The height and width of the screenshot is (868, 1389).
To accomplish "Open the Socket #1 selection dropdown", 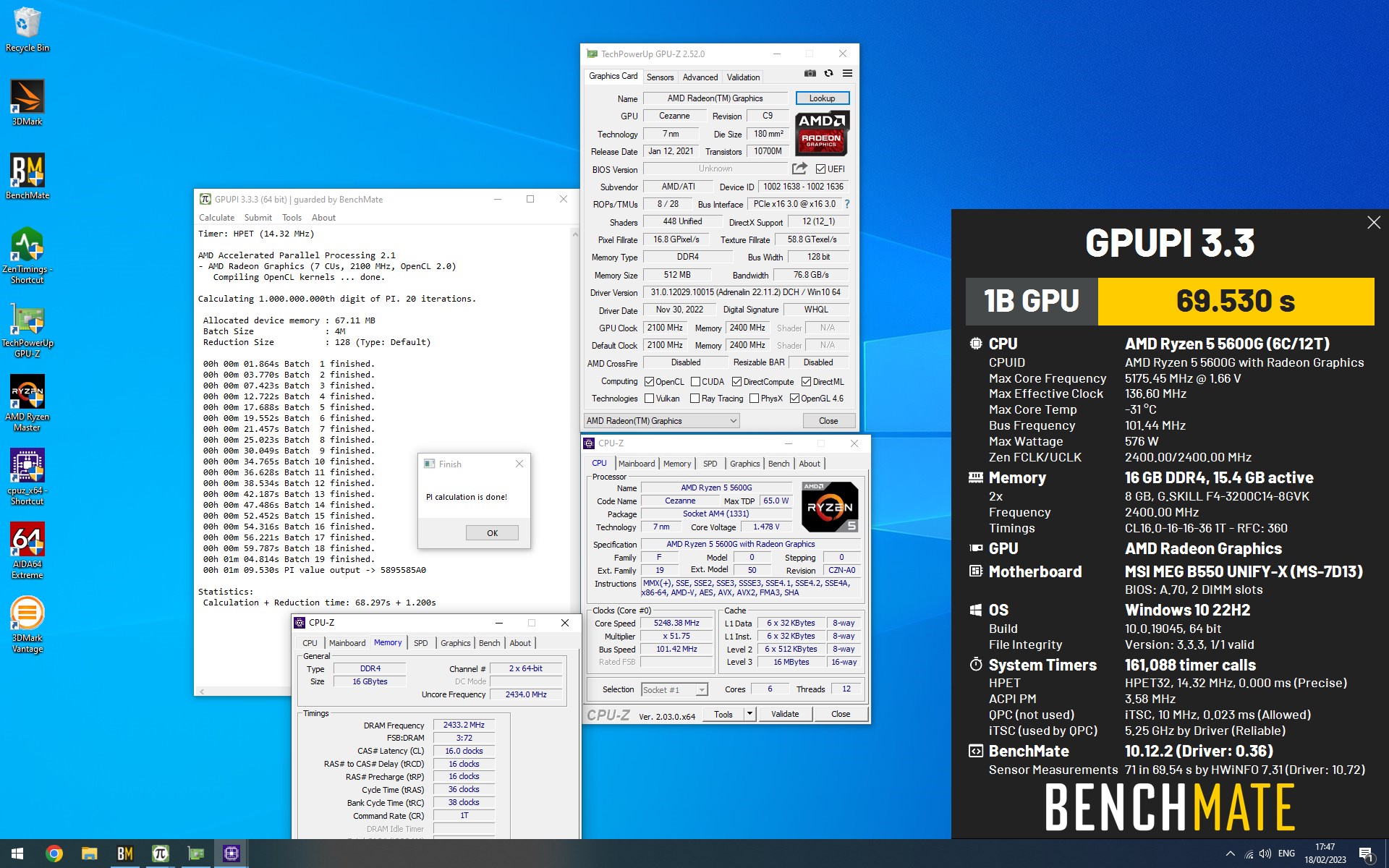I will (x=674, y=689).
